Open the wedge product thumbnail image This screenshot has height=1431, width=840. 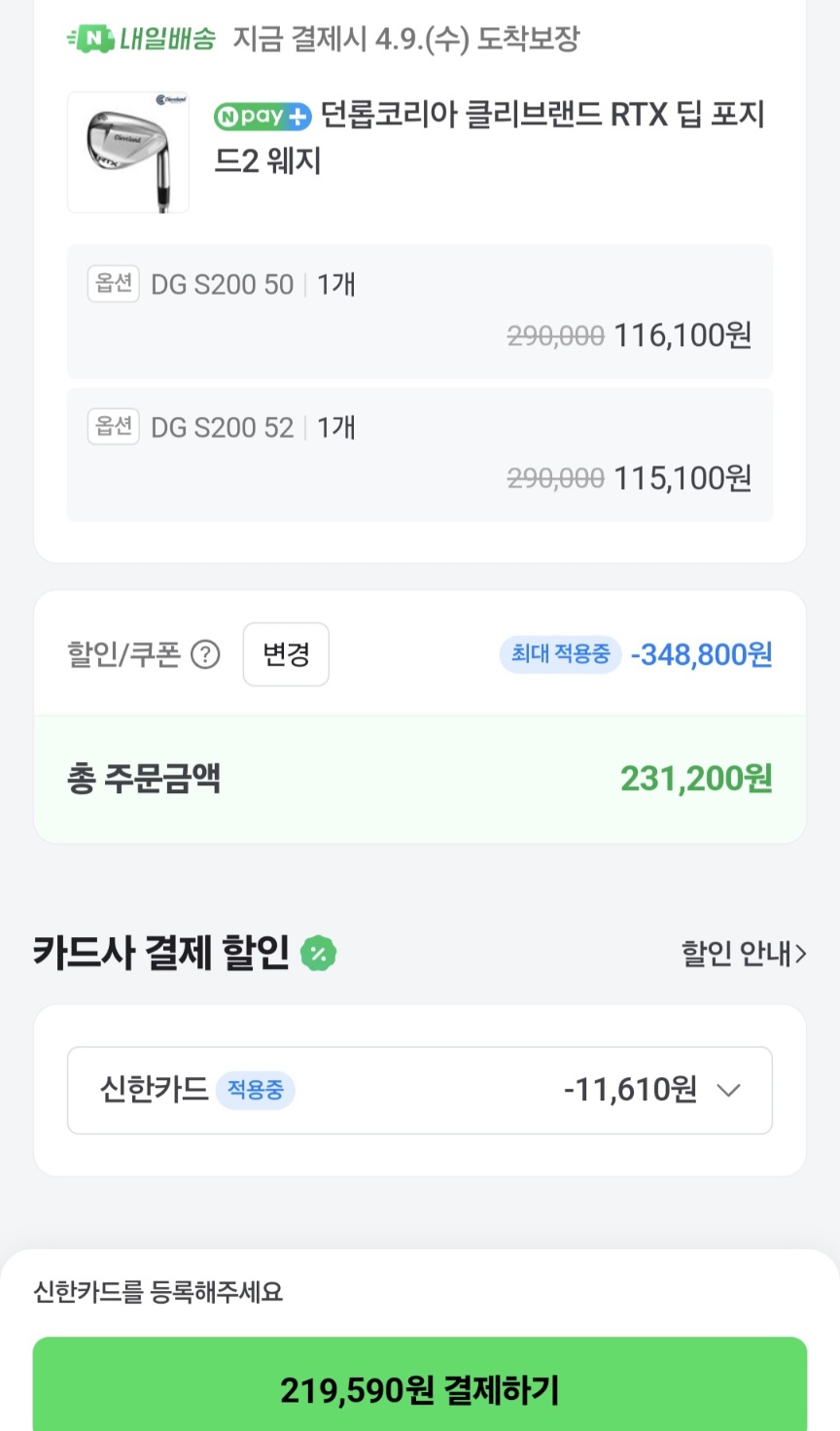pos(127,153)
